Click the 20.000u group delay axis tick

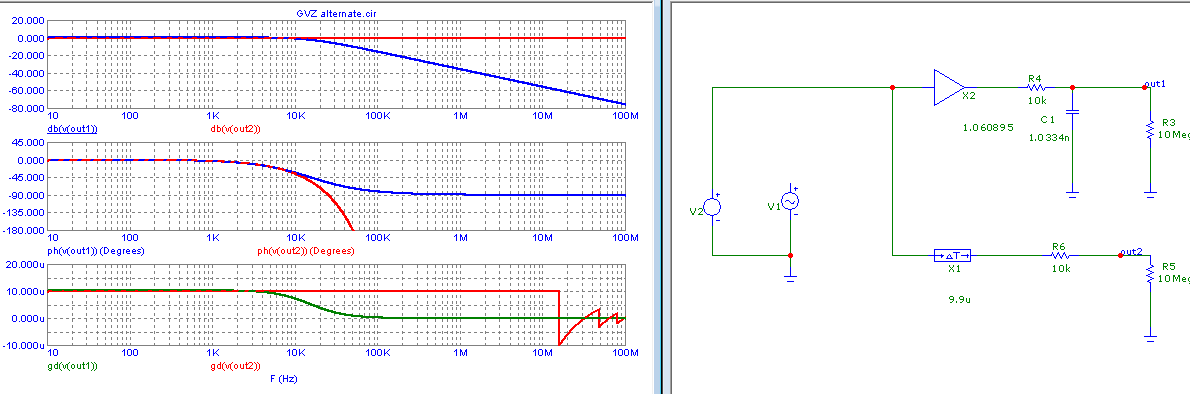(25, 264)
